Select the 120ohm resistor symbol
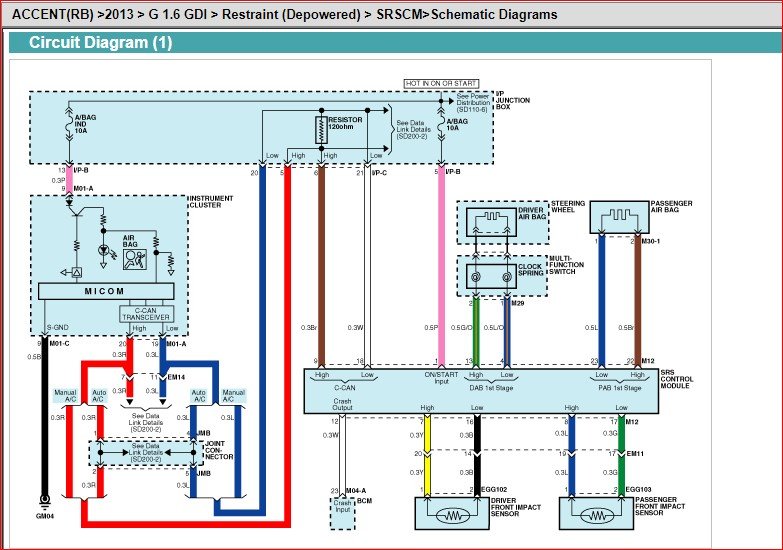The height and width of the screenshot is (550, 783). [321, 130]
